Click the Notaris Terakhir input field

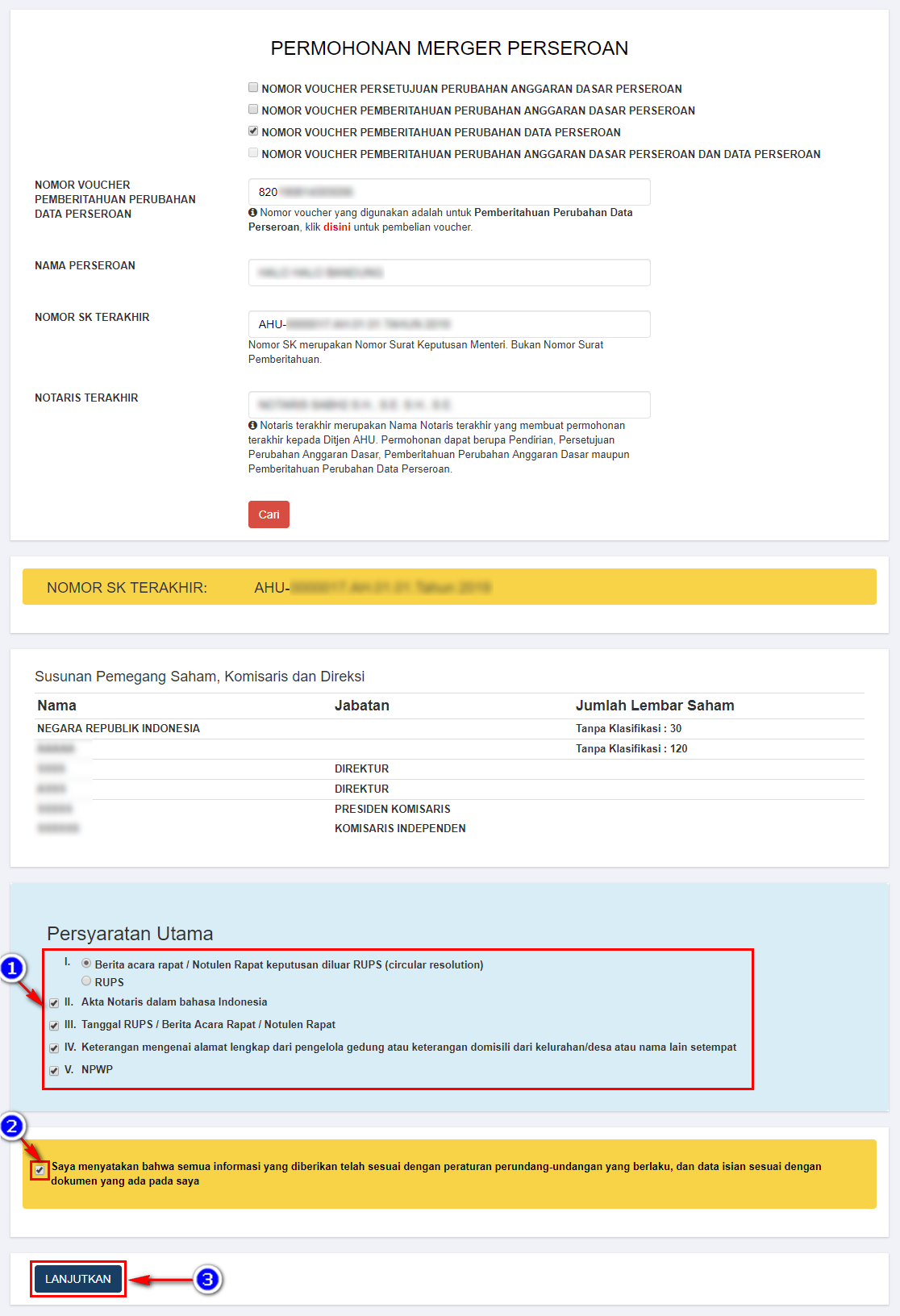448,405
